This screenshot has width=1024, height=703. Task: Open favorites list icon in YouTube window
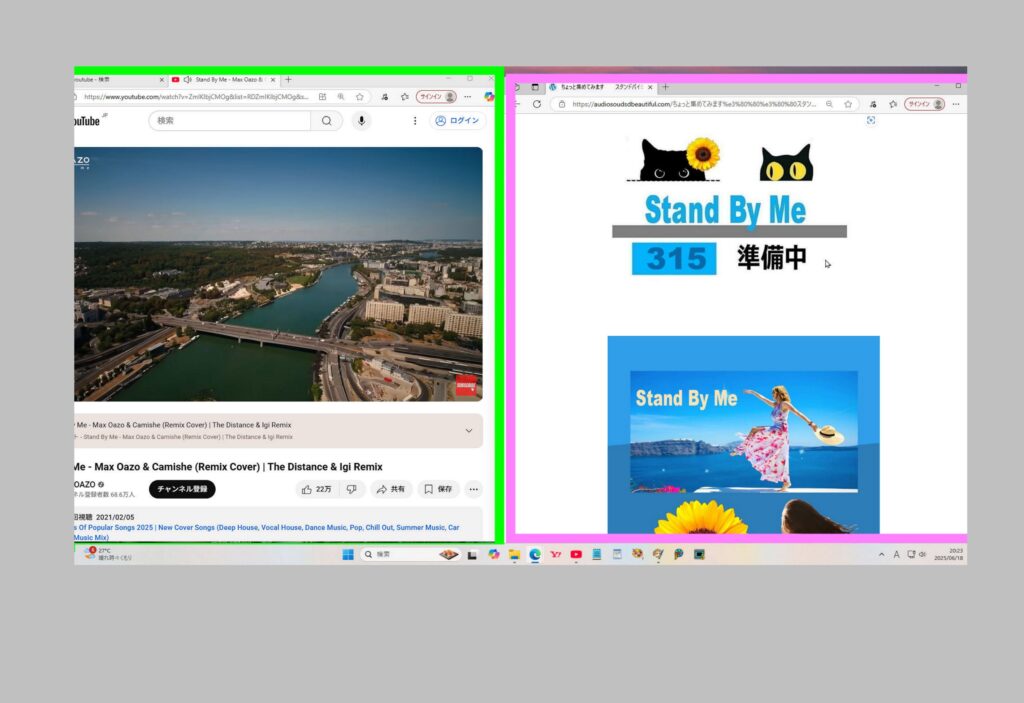click(x=404, y=97)
